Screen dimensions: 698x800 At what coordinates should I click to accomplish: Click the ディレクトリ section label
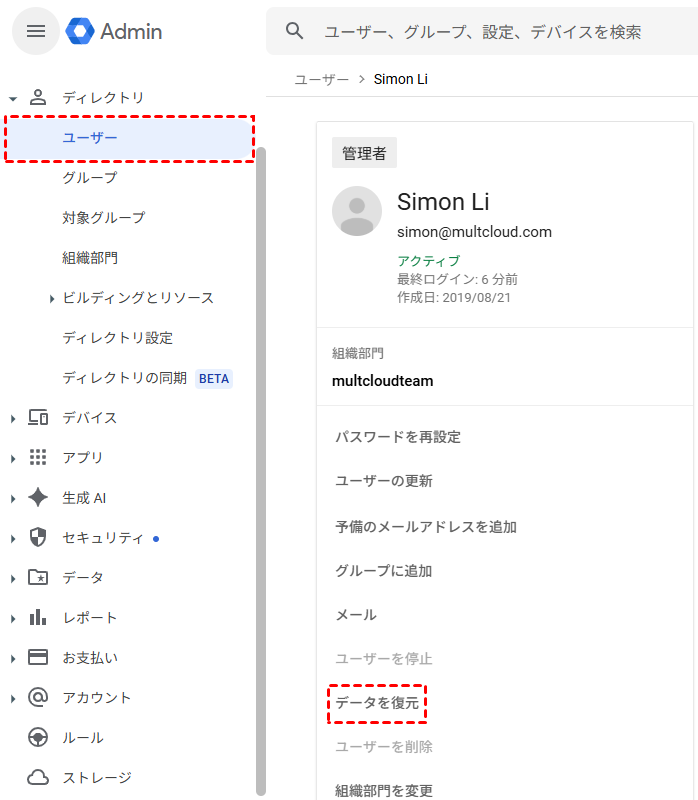coord(103,97)
